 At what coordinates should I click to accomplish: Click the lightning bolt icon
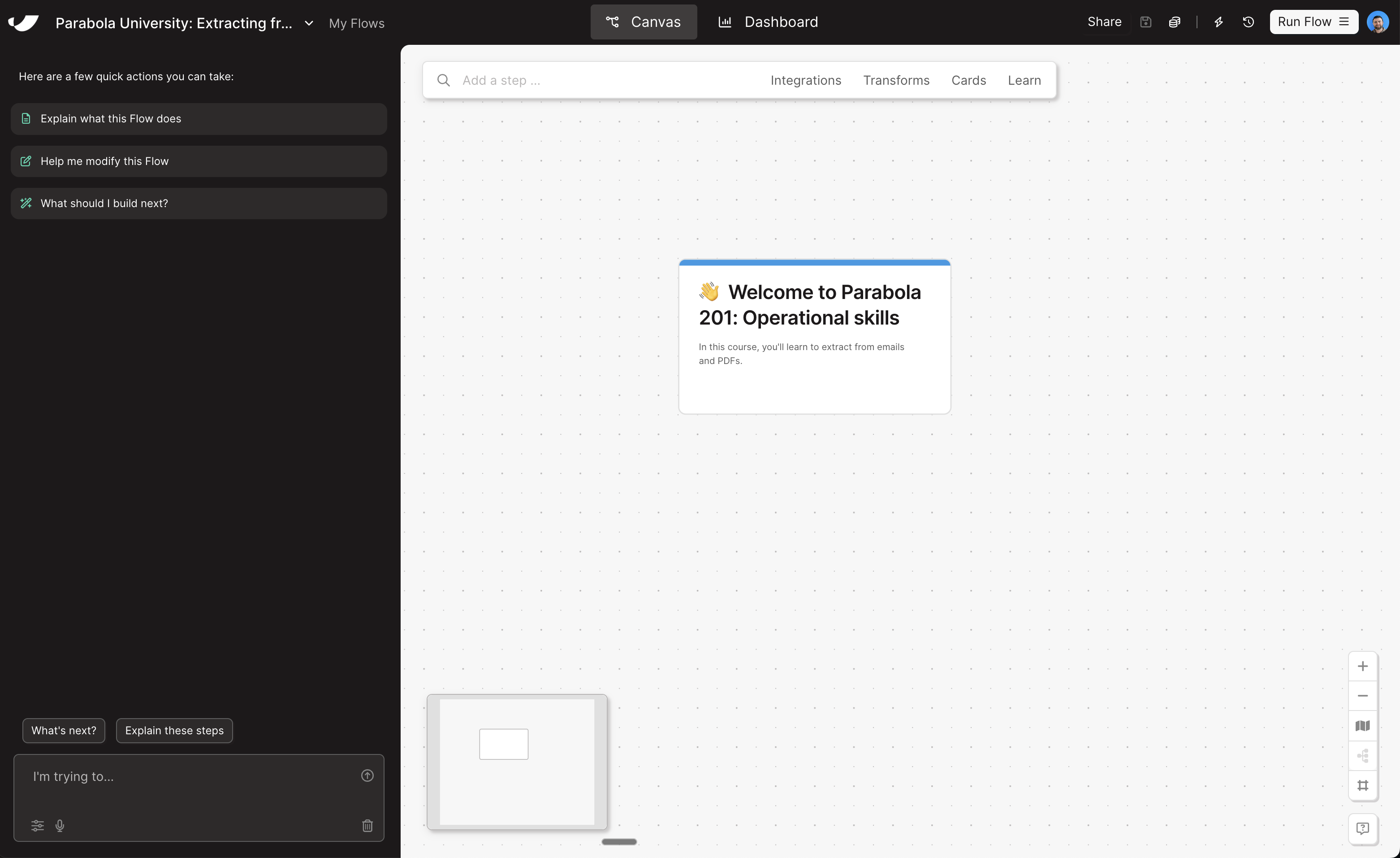click(x=1218, y=22)
